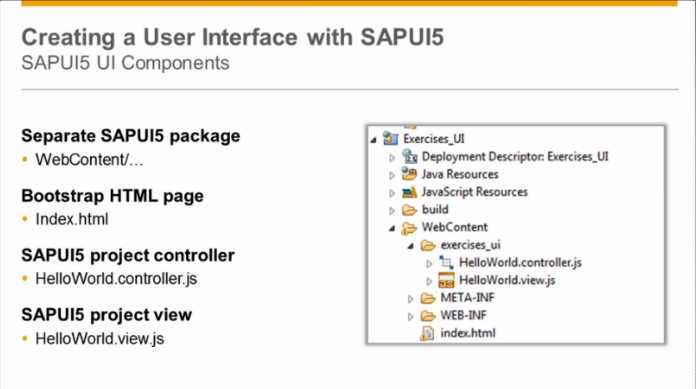This screenshot has height=389, width=696.
Task: Select HelloWorld.controller.js label in tree
Action: click(520, 262)
